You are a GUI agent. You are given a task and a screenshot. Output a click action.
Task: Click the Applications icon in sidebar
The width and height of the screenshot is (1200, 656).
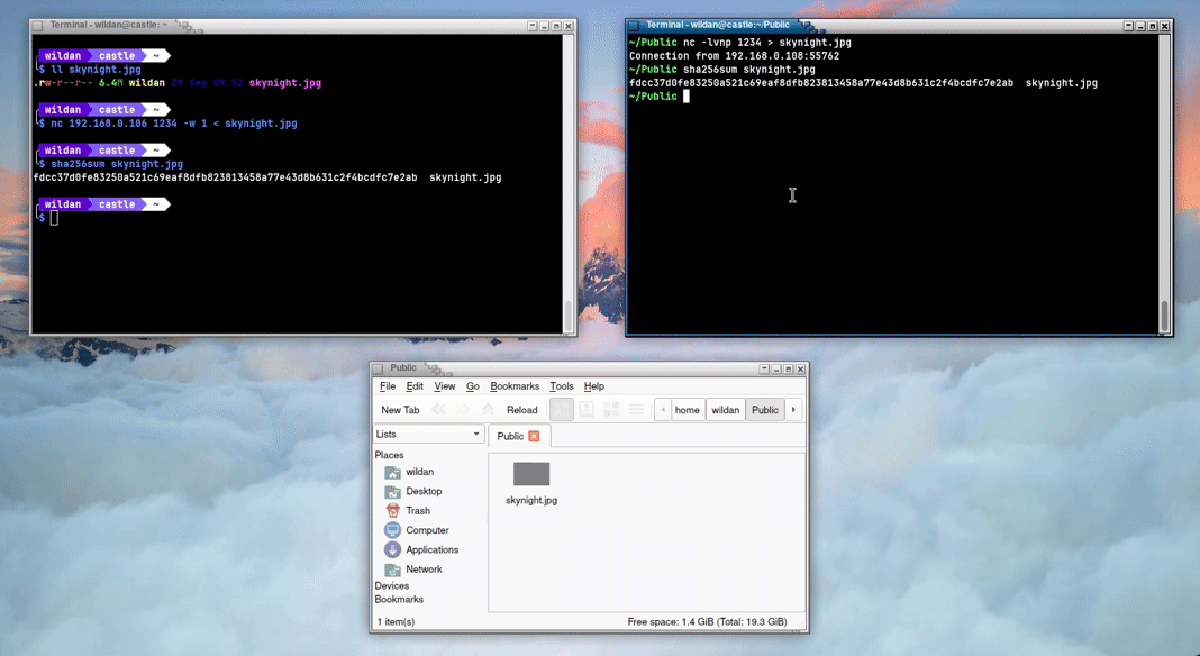pyautogui.click(x=392, y=550)
